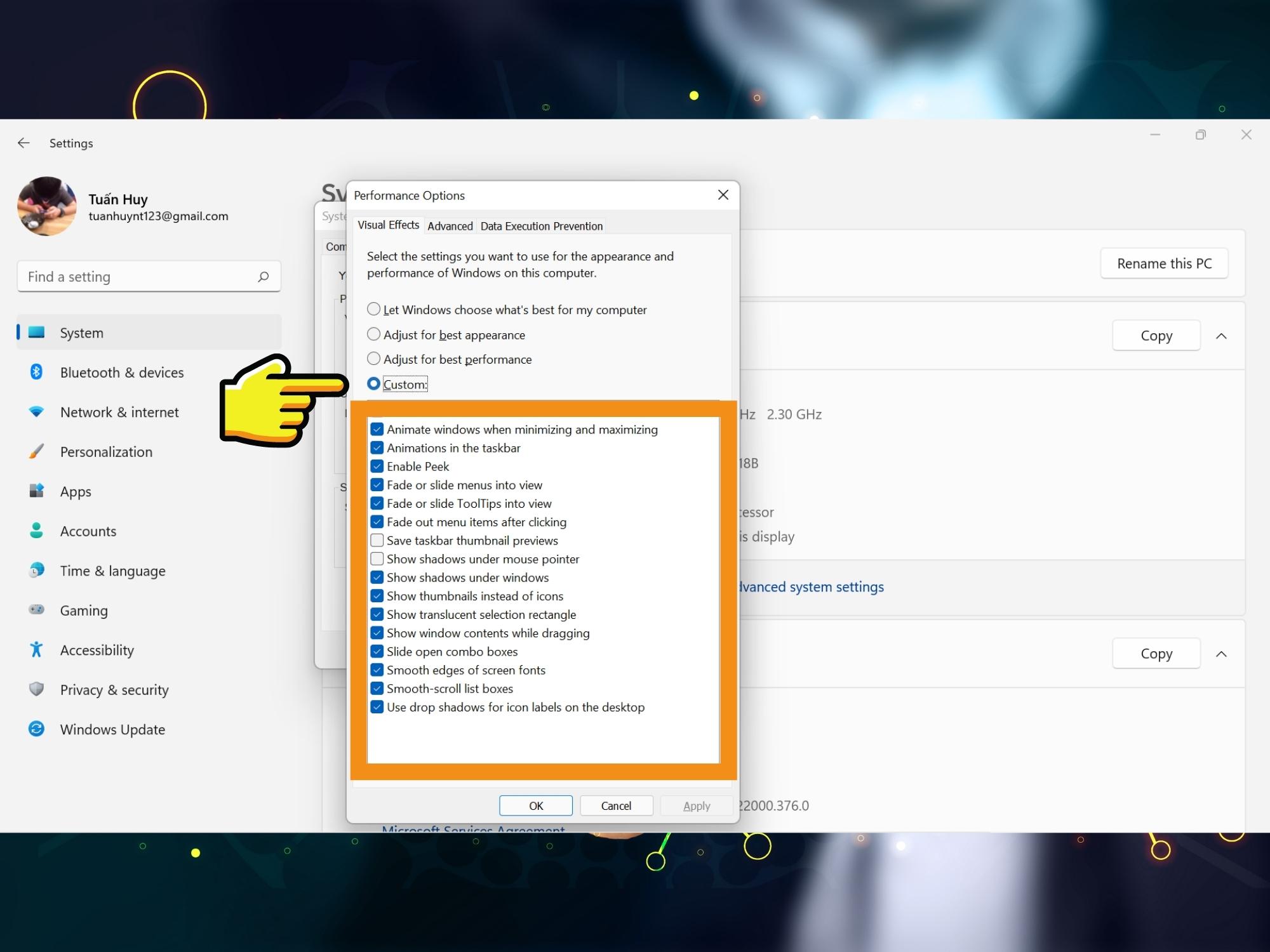
Task: Click the Gaming controller icon
Action: coord(37,609)
